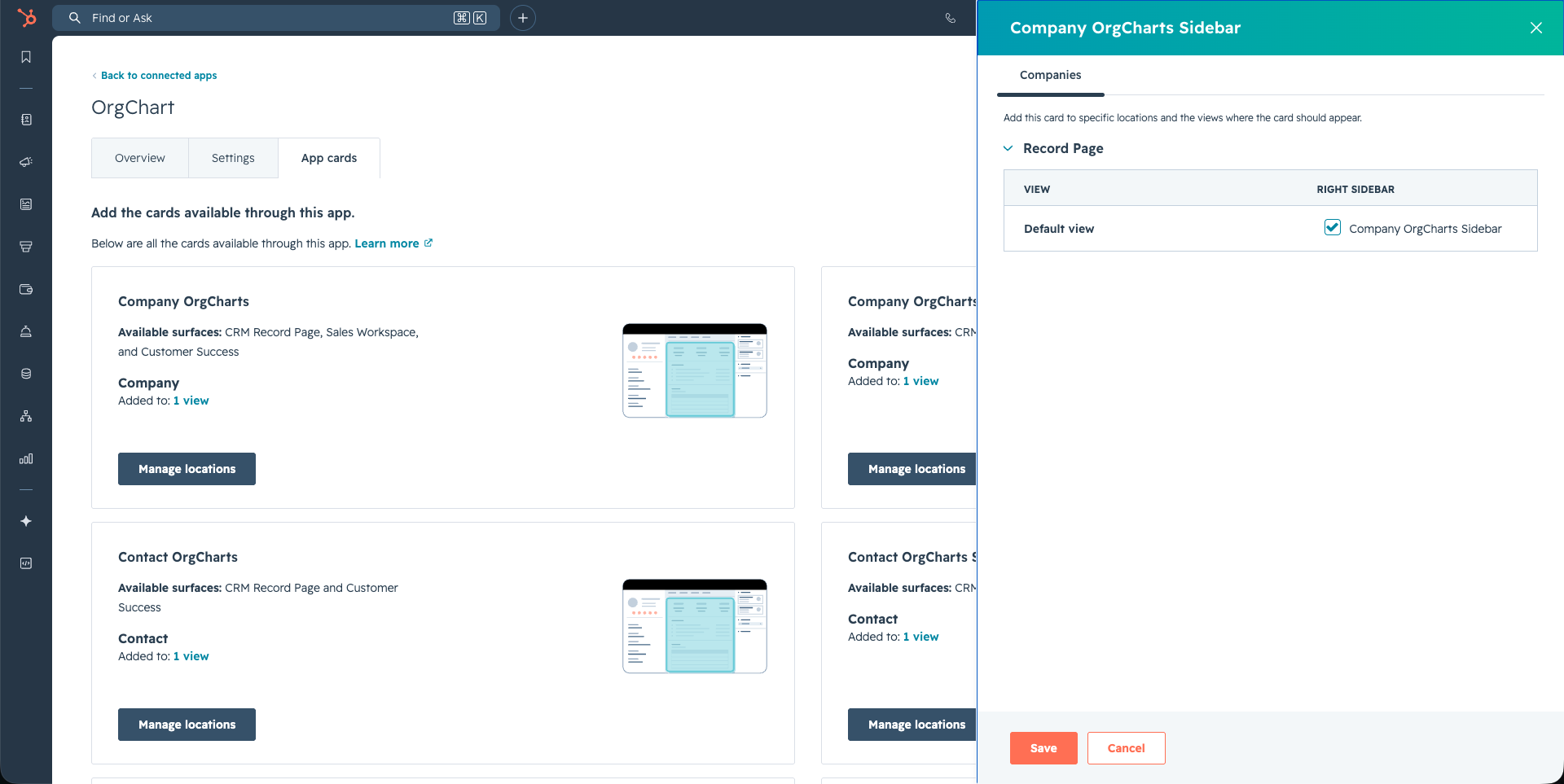Select the App cards tab
Screen dimensions: 1564x784
(329, 158)
